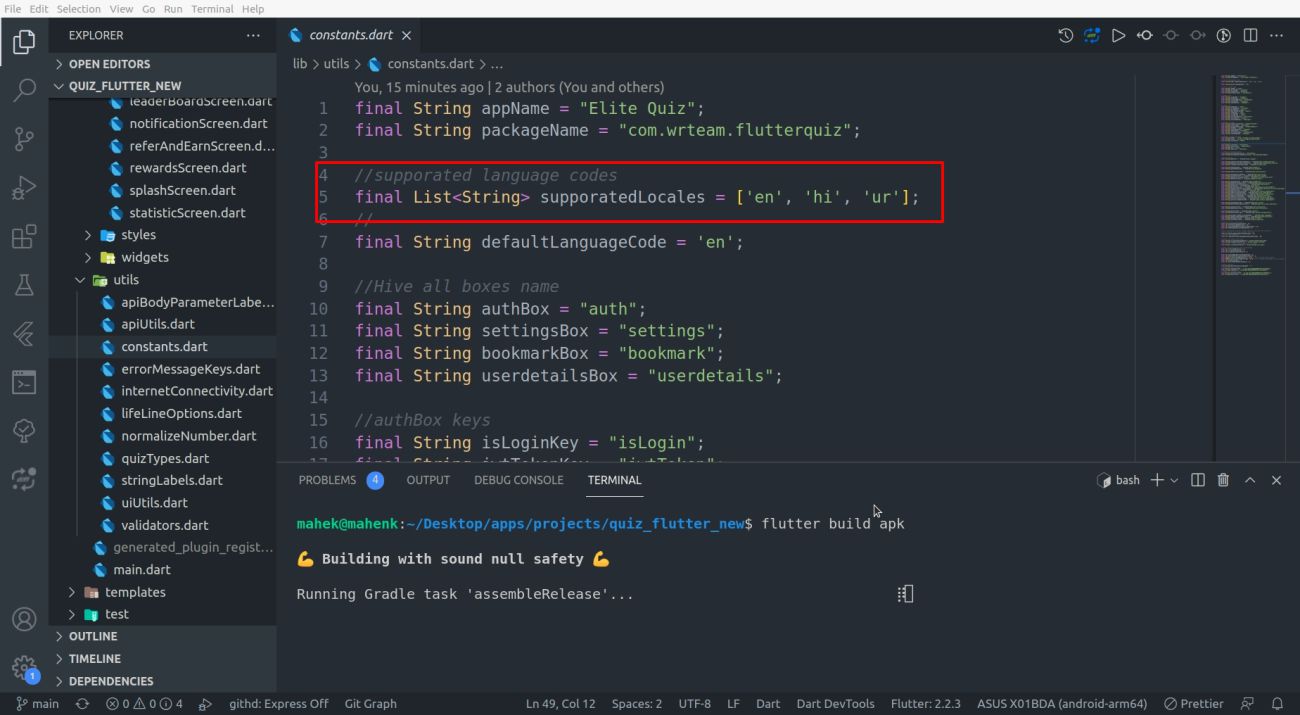Screen dimensions: 1300x715
Task: Collapse the utils folder
Action: point(125,280)
